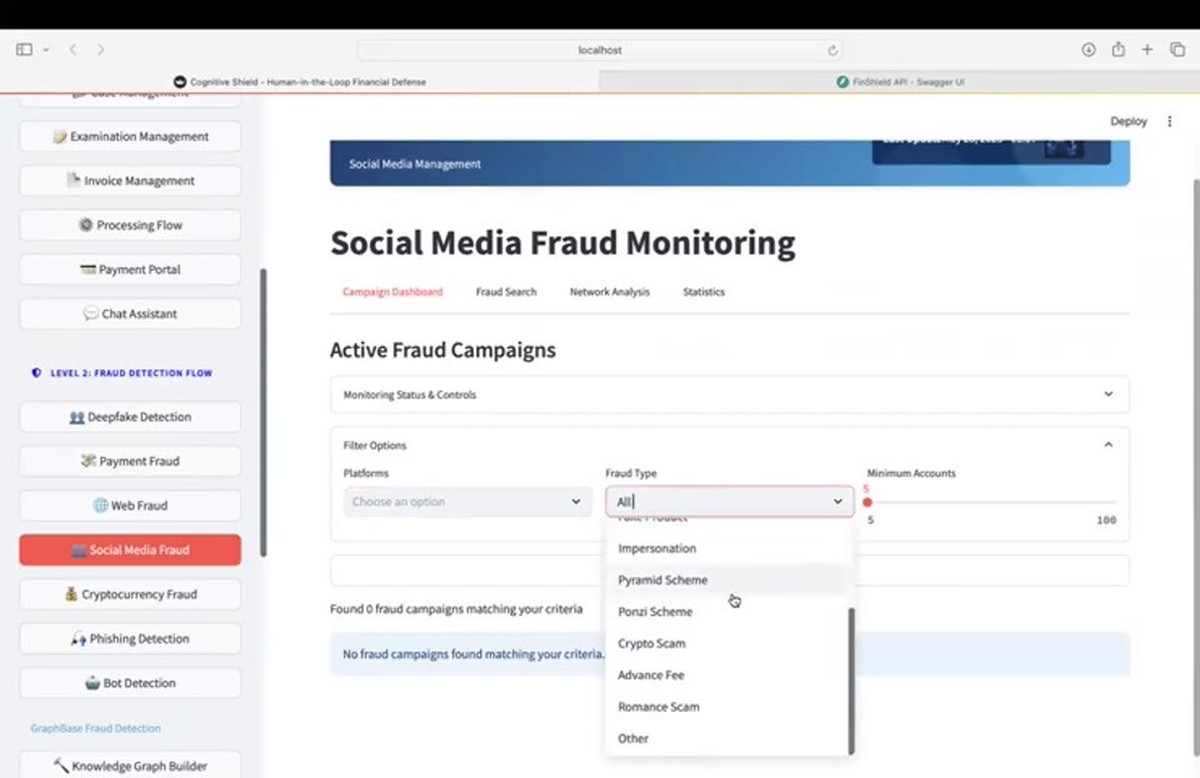
Task: Click Level 2: Fraud Detection Flow heading
Action: click(x=131, y=373)
